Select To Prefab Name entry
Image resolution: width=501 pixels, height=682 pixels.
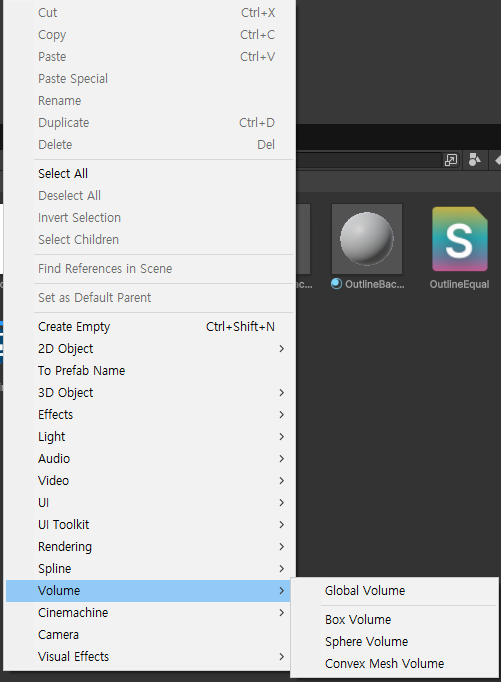150,371
